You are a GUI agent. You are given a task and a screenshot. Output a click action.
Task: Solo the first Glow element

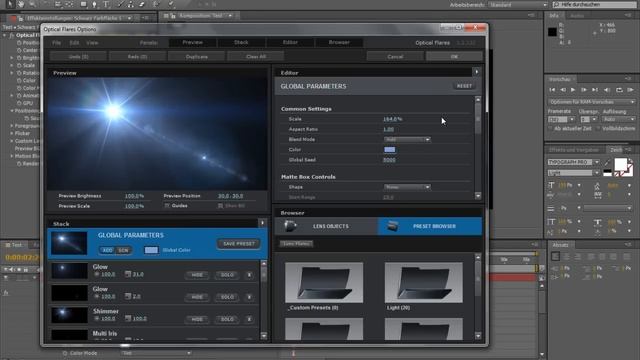(227, 275)
